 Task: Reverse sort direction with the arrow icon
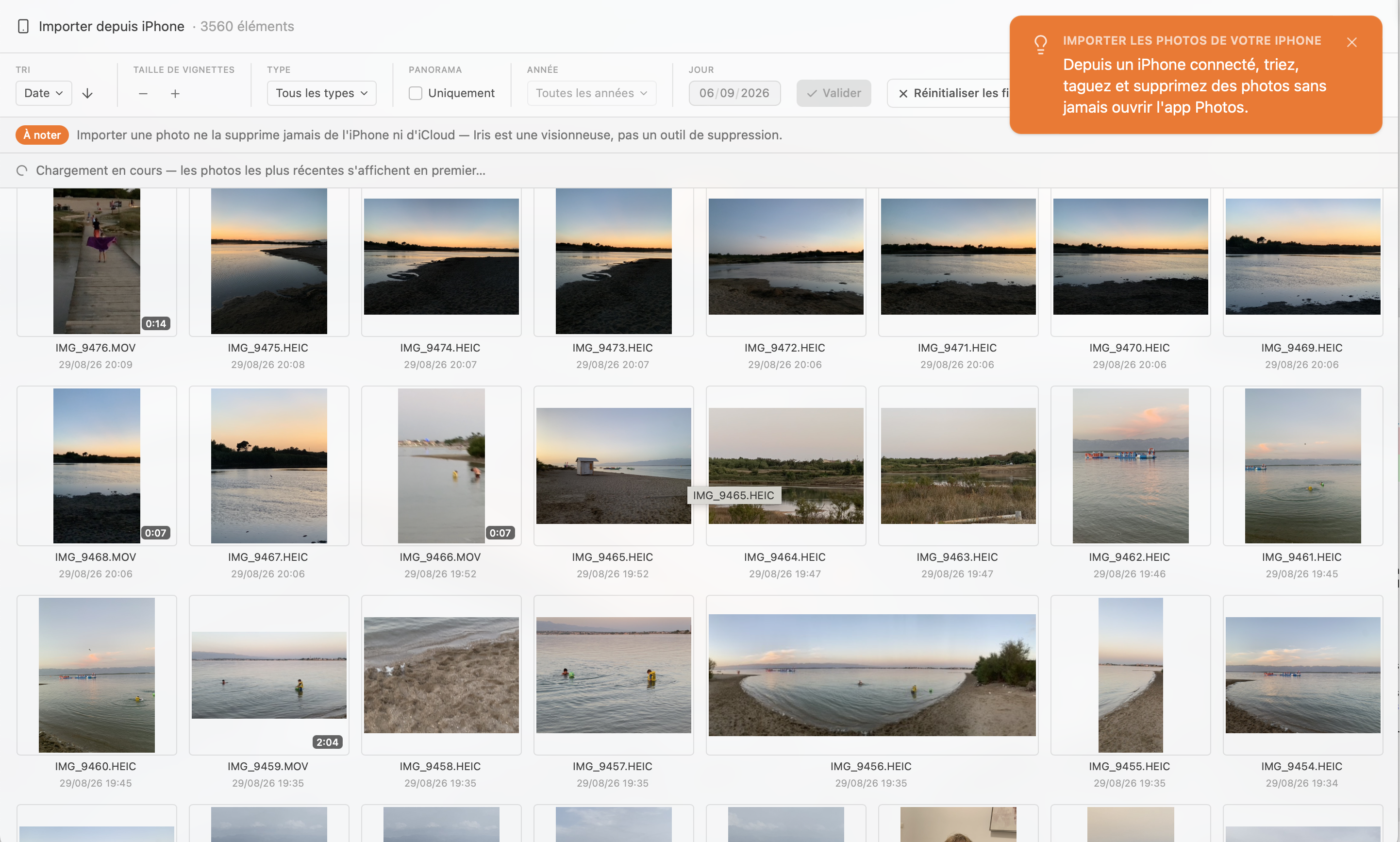87,93
